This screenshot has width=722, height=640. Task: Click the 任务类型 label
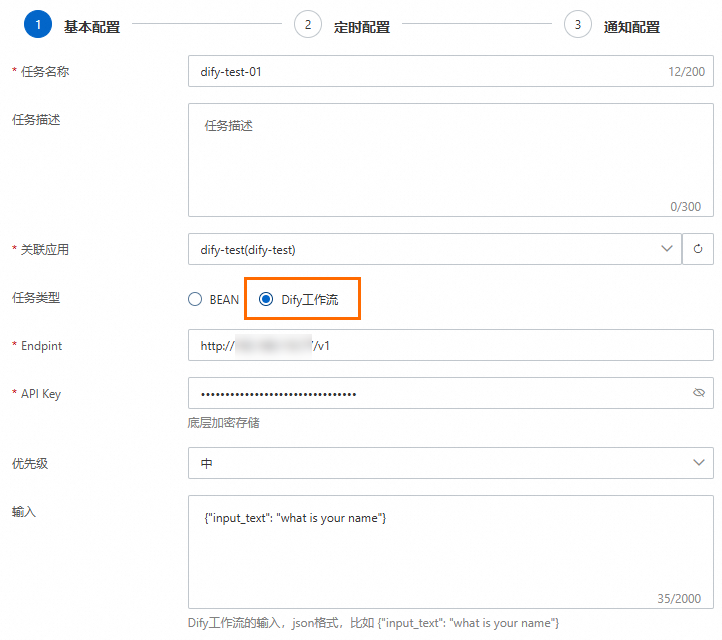(x=36, y=298)
